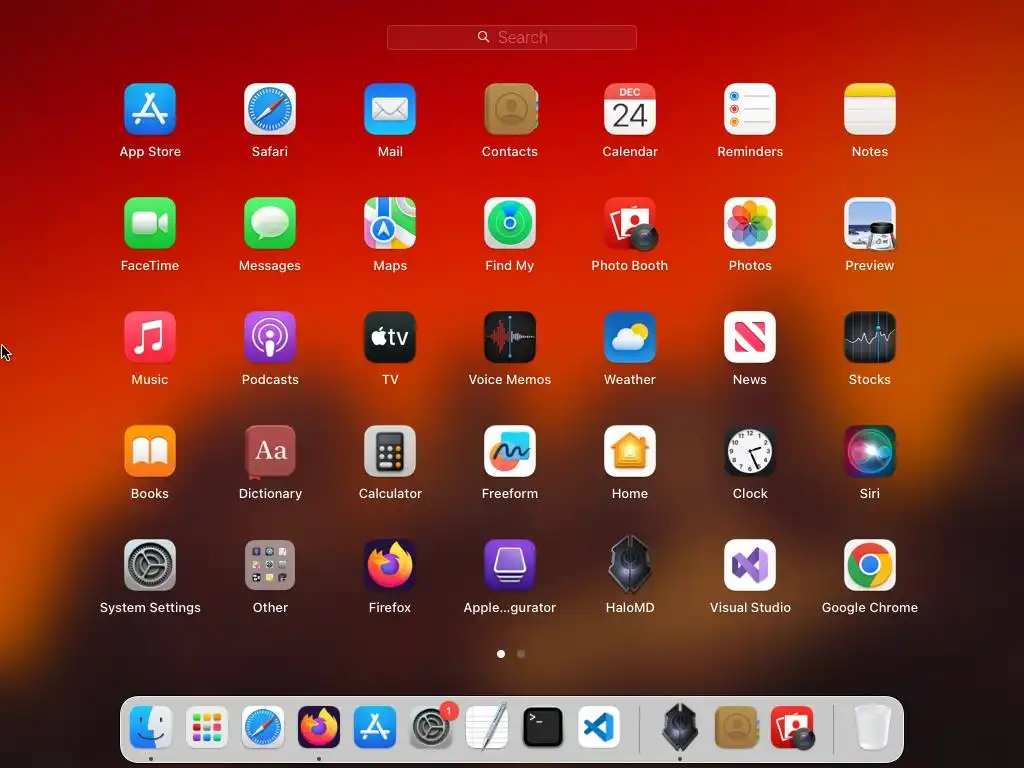Click the Launchpad icon in the Dock
This screenshot has height=768, width=1024.
tap(207, 727)
